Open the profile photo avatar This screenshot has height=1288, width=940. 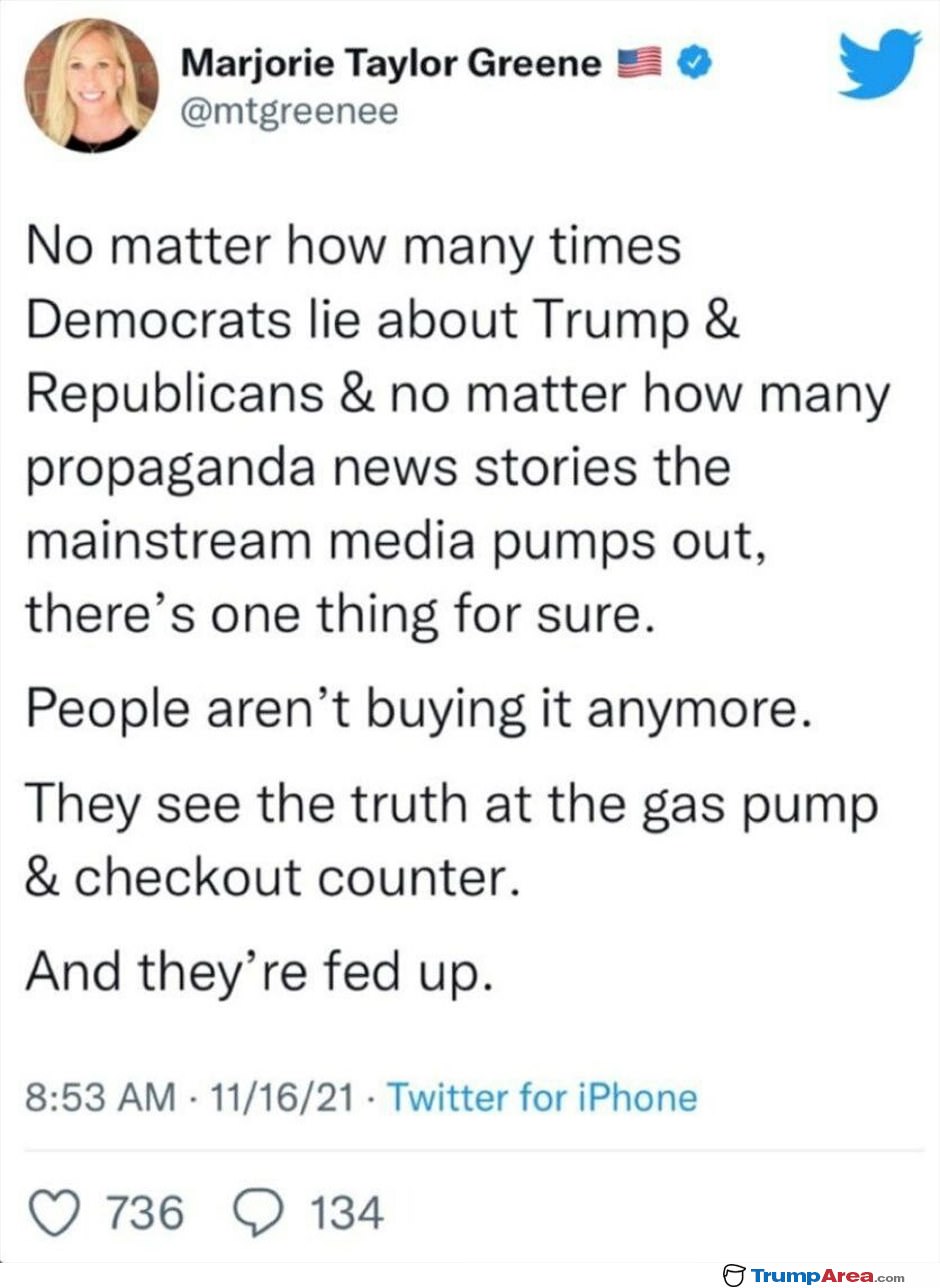click(x=91, y=86)
